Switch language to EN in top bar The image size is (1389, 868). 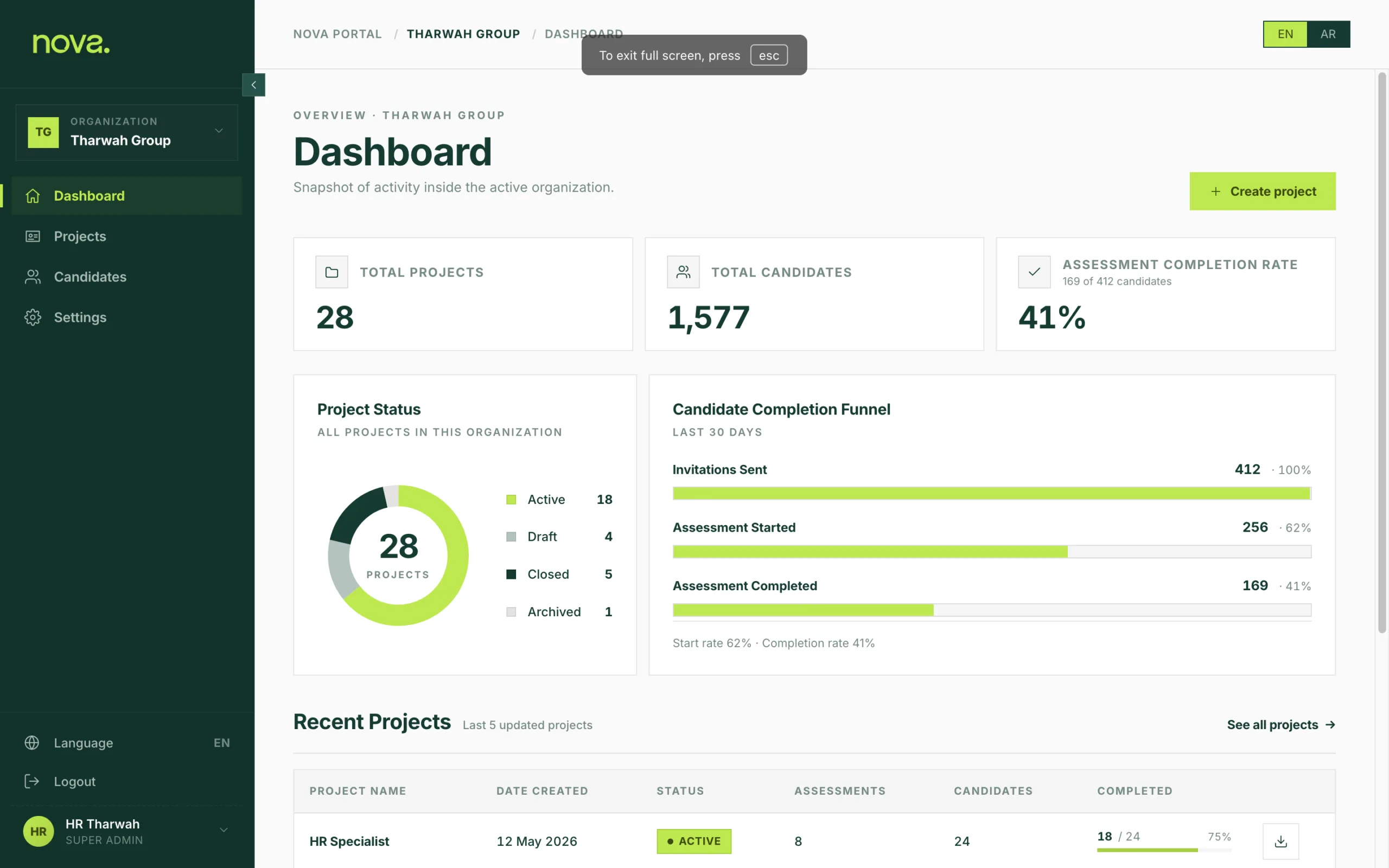[x=1285, y=34]
